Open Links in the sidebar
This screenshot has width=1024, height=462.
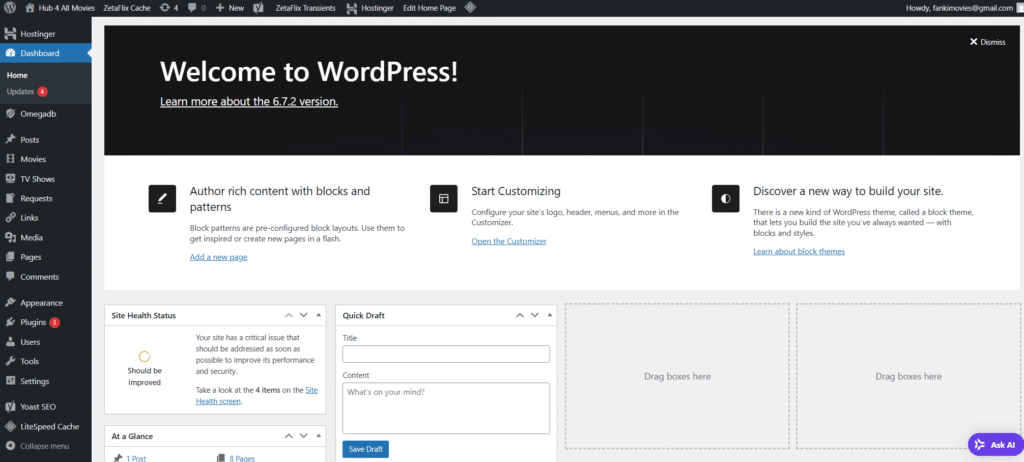46,218
